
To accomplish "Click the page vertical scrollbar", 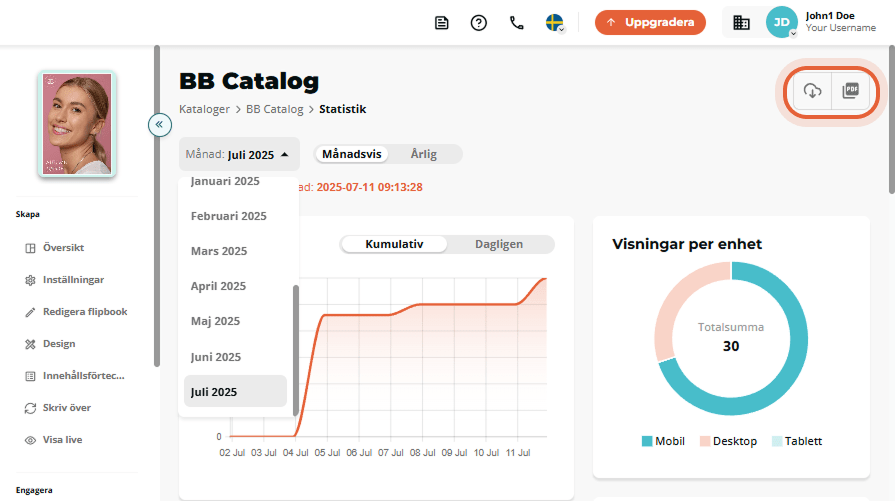I will 892,120.
